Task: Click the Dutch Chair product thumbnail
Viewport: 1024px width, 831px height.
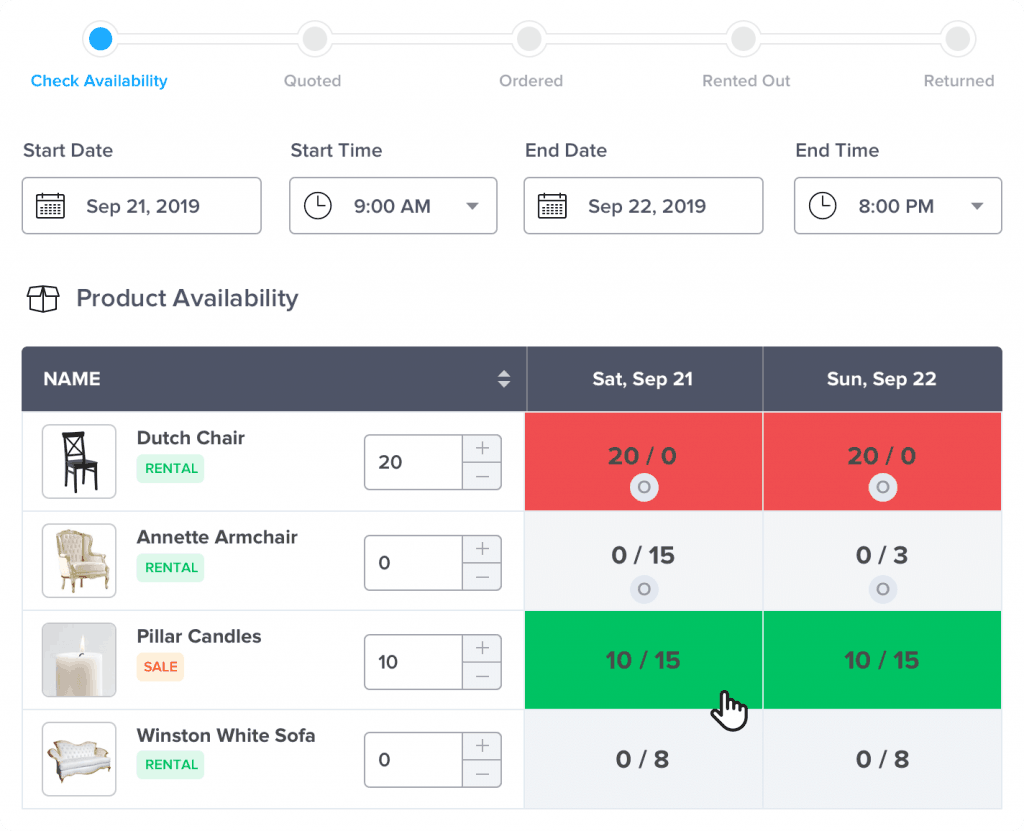Action: (79, 461)
